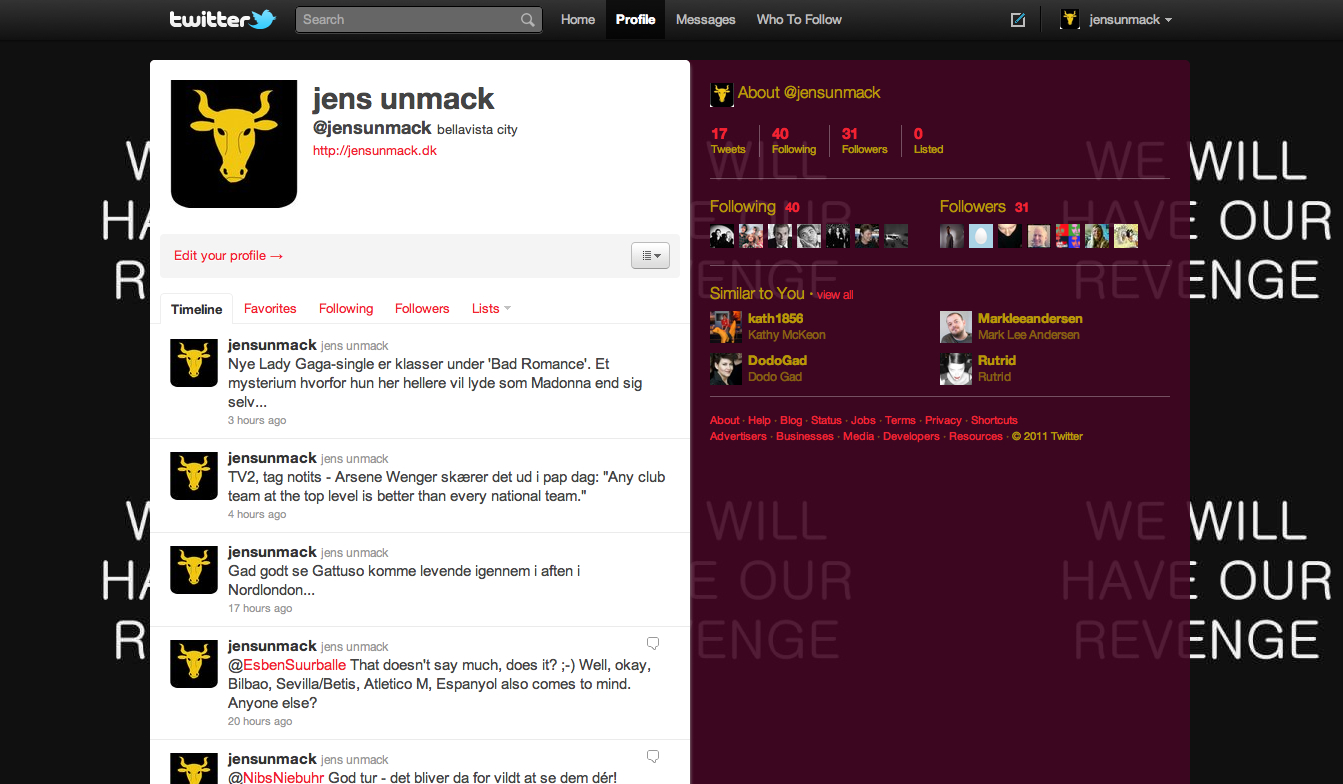Click Rutrid profile avatar
The width and height of the screenshot is (1343, 784).
coord(956,369)
